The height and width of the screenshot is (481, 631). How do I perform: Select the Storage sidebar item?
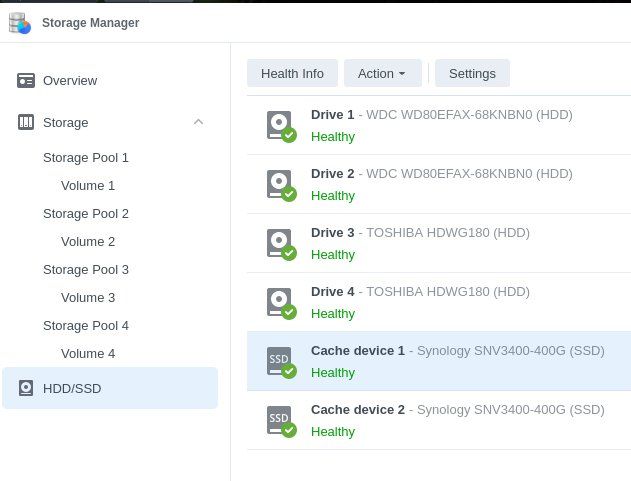point(66,122)
